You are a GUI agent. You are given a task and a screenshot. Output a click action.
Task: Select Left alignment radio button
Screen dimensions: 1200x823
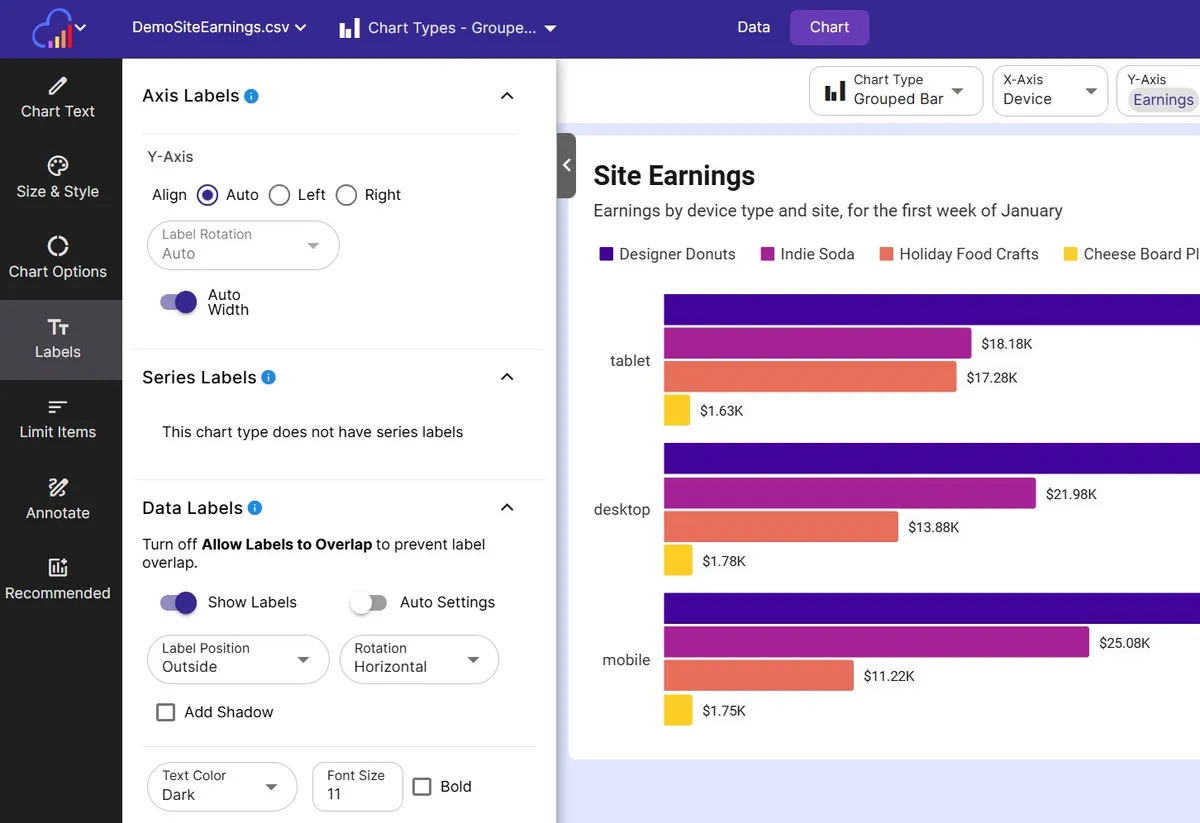coord(280,195)
